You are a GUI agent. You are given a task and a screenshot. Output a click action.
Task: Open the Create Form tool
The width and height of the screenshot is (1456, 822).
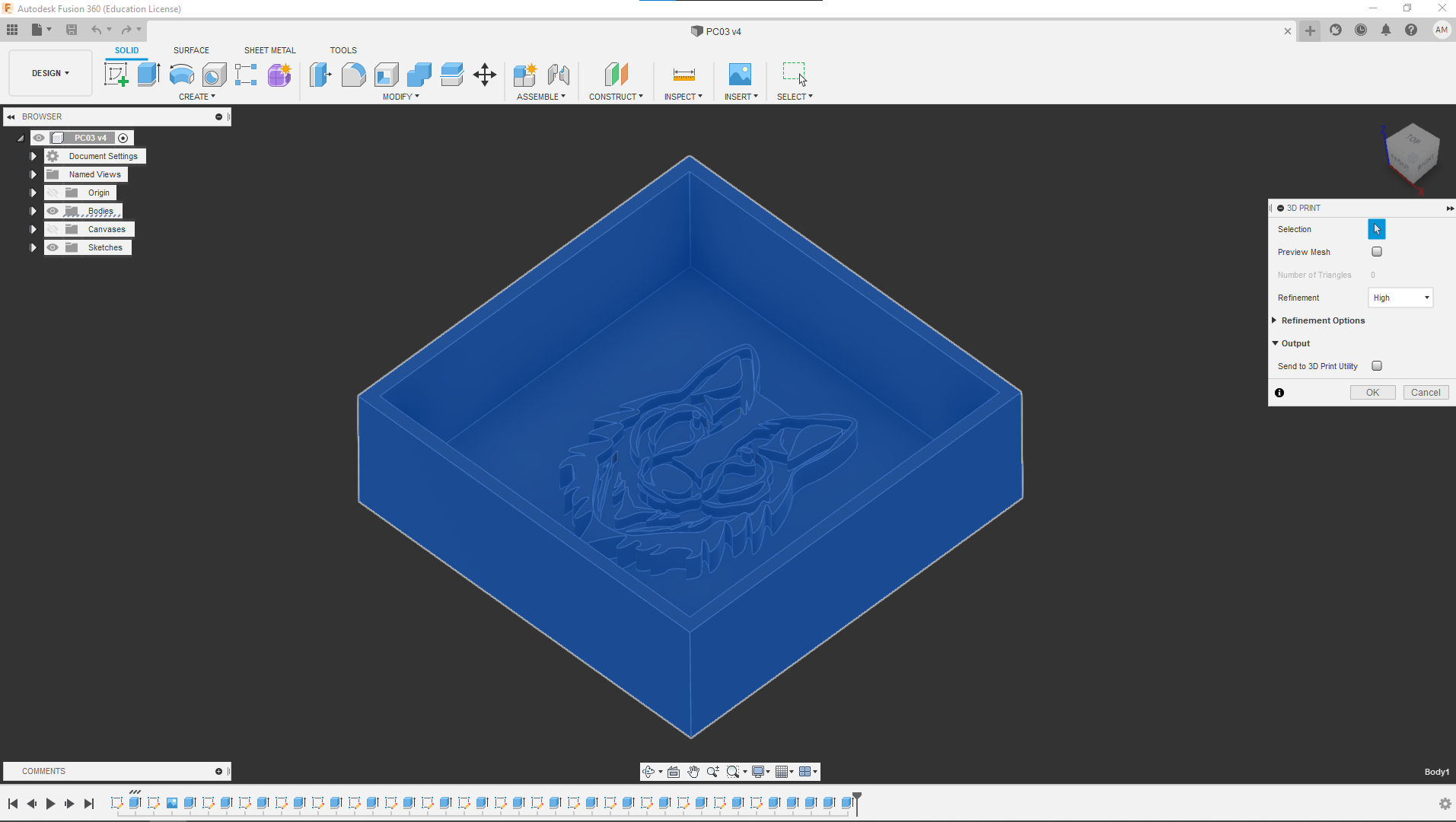(x=279, y=75)
